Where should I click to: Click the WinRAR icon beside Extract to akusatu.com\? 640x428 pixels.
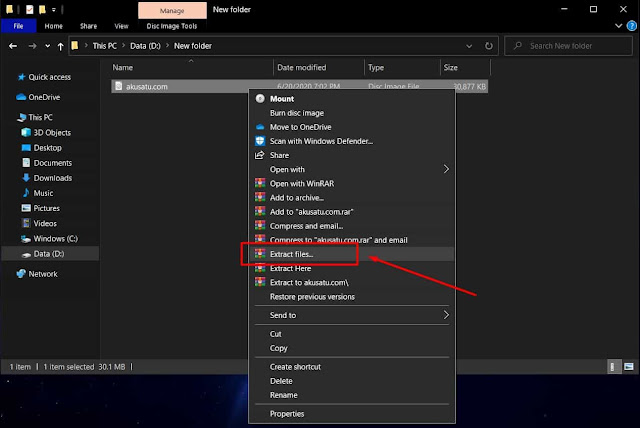[260, 282]
